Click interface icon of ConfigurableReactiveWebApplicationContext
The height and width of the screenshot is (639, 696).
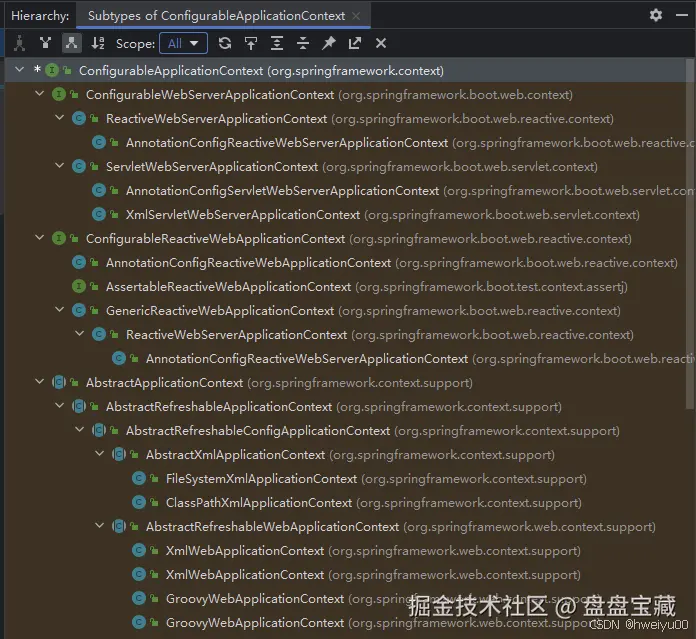59,238
